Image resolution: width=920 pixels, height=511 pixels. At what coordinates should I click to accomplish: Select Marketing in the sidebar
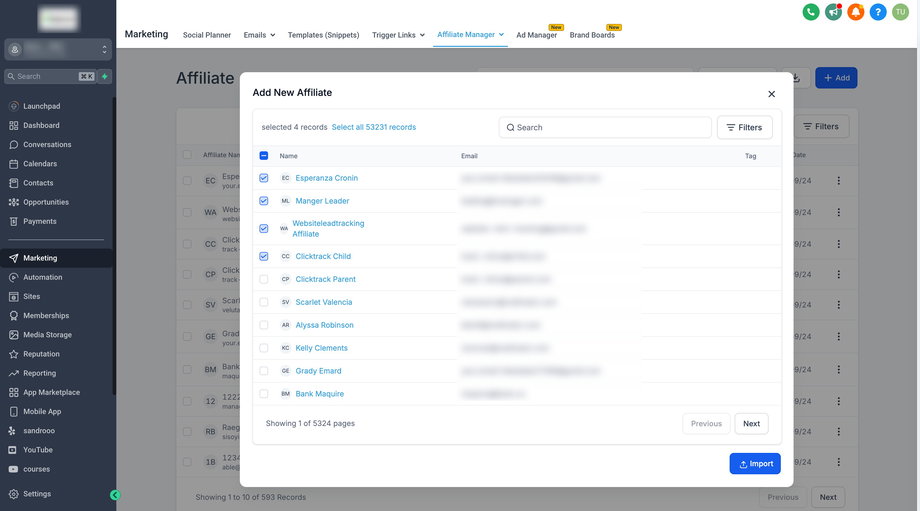pos(56,258)
